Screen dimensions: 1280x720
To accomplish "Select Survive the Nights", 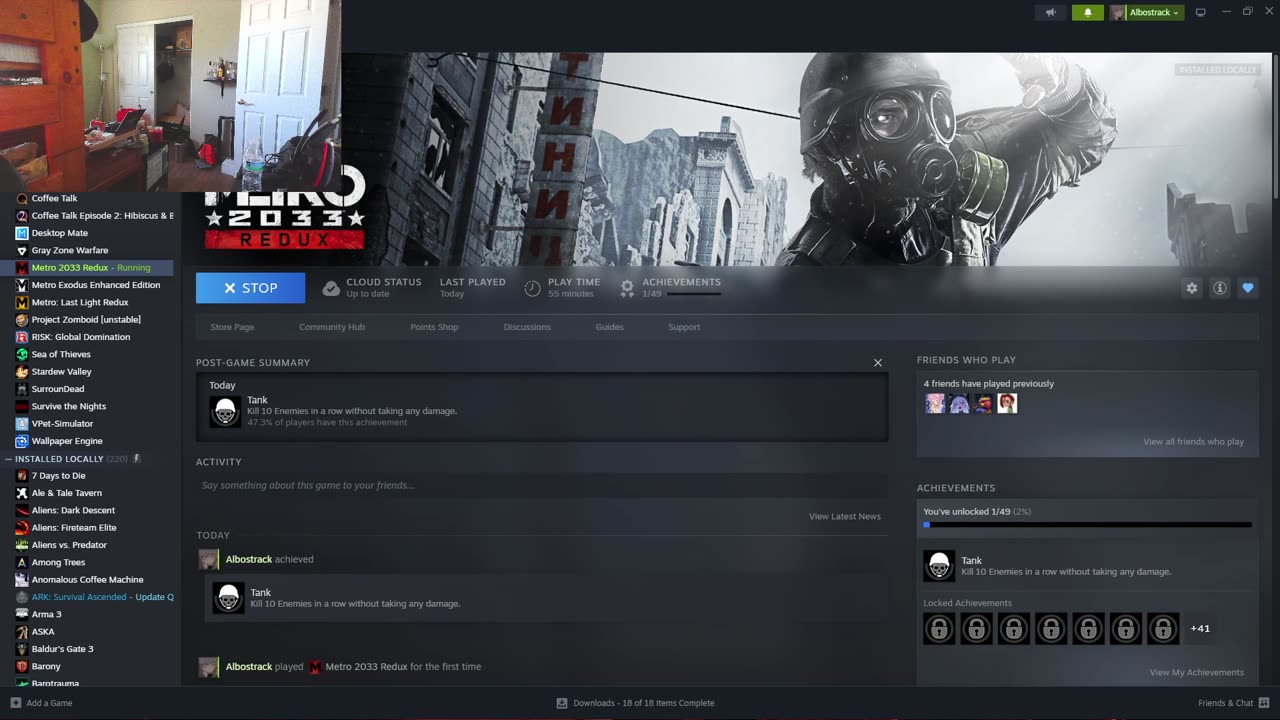I will (68, 406).
